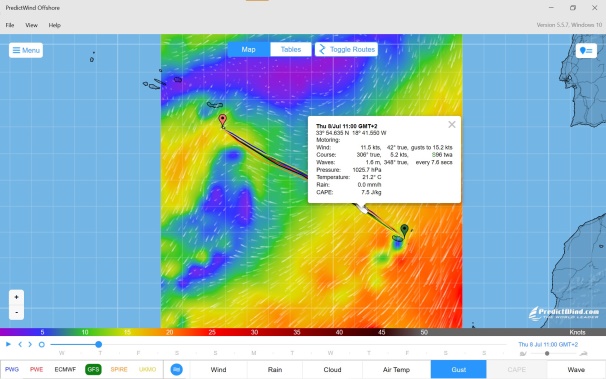
Task: Click the red route start pin
Action: point(223,120)
